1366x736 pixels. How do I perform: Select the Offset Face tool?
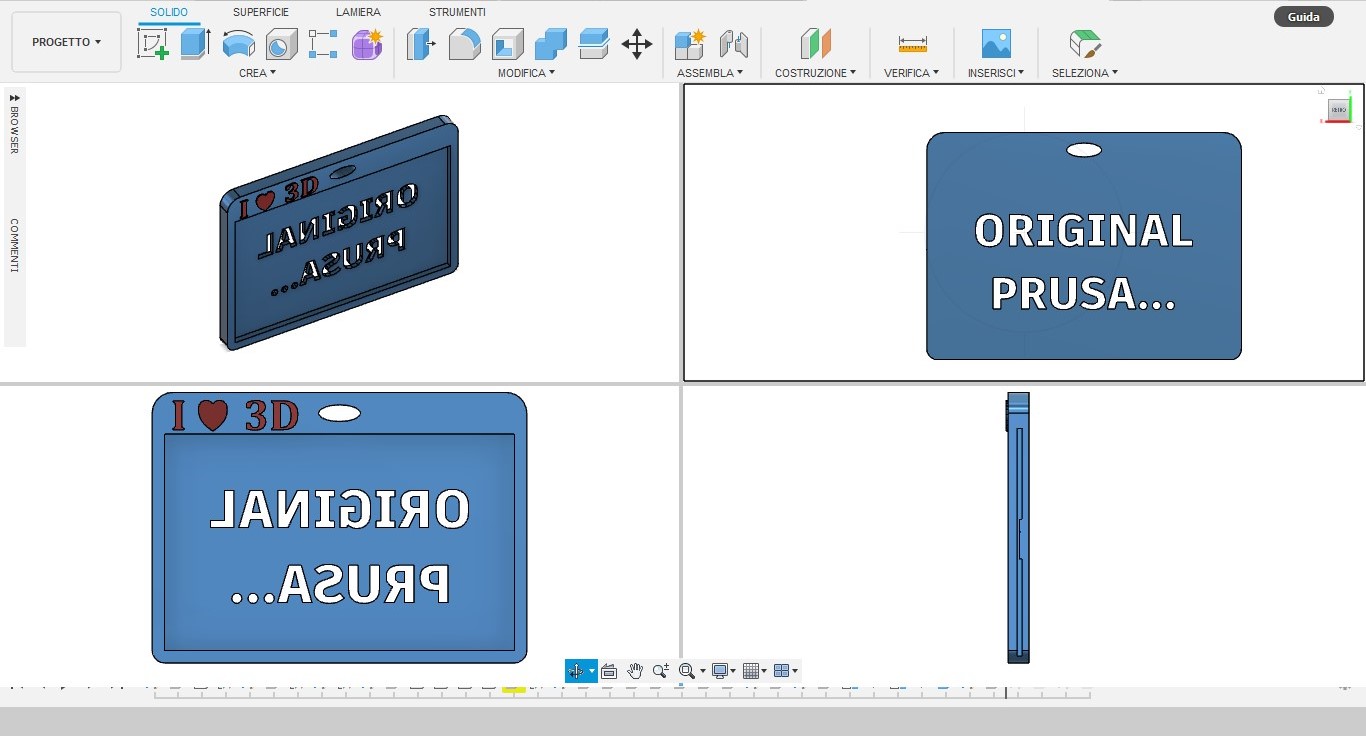594,44
